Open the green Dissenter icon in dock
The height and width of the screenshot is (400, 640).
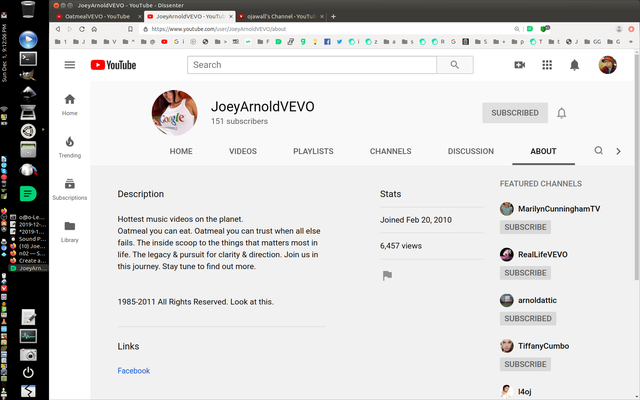click(28, 193)
